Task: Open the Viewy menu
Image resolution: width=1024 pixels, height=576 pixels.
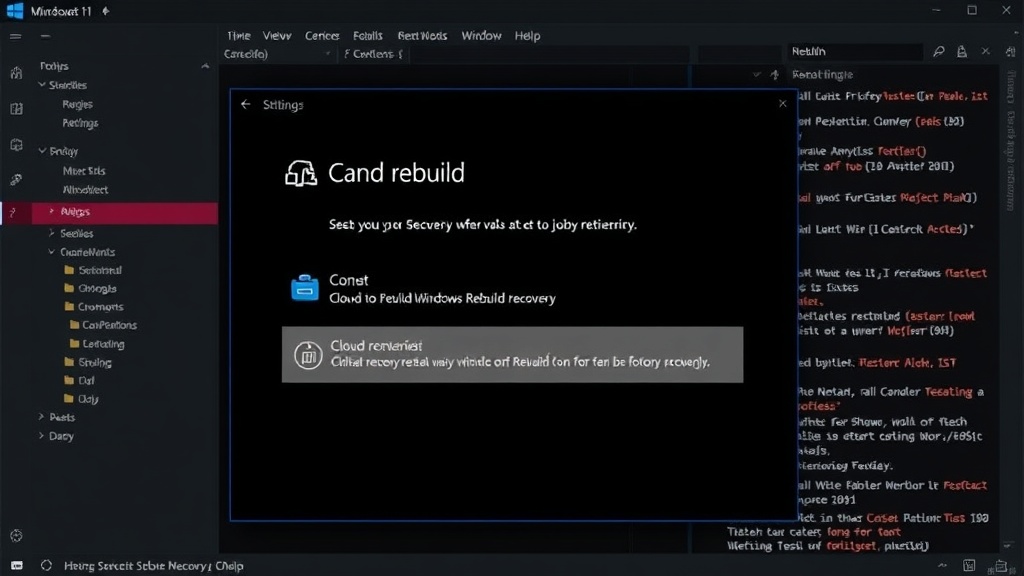Action: pos(277,36)
